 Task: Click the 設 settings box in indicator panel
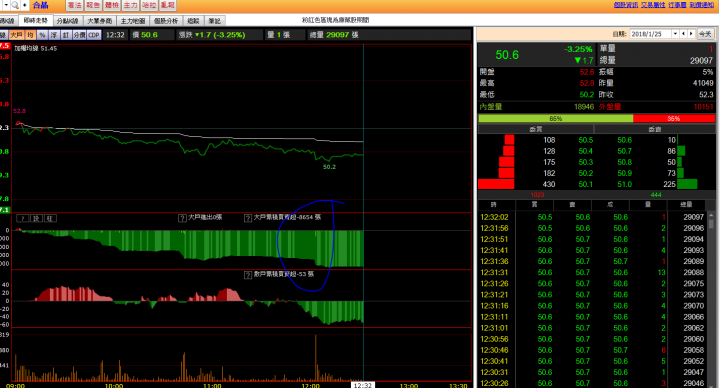pos(36,219)
